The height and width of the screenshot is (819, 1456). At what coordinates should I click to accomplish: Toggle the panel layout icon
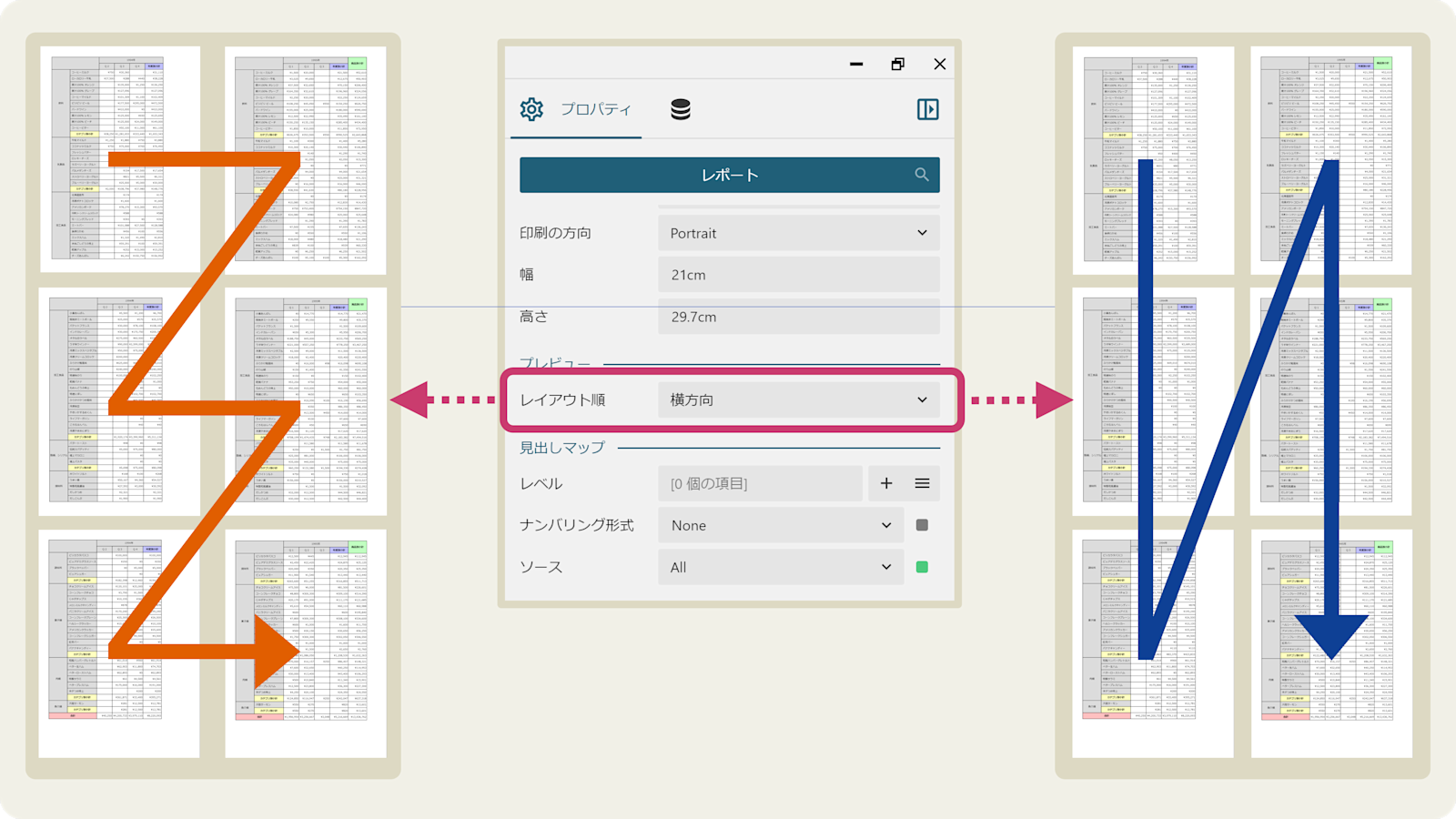927,109
